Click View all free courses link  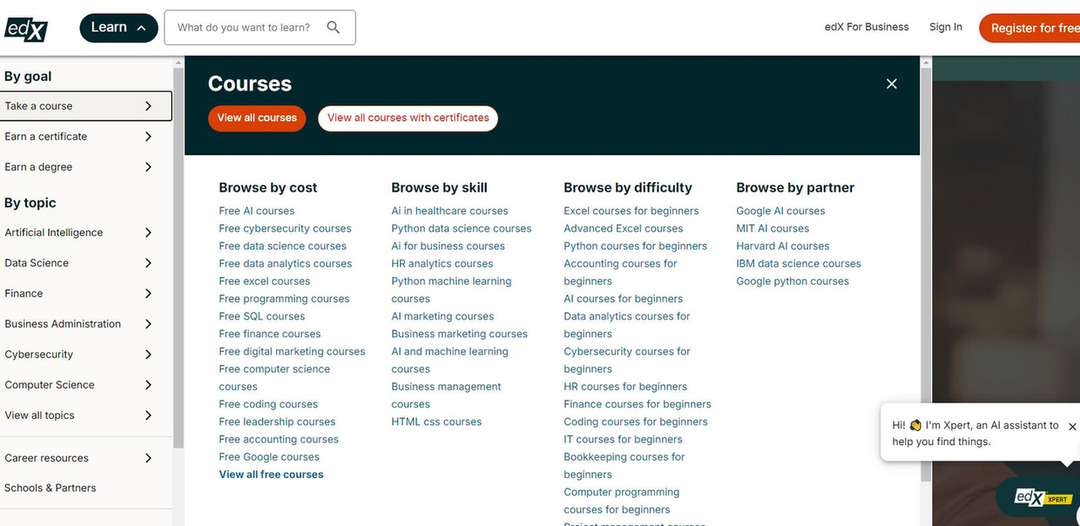271,474
